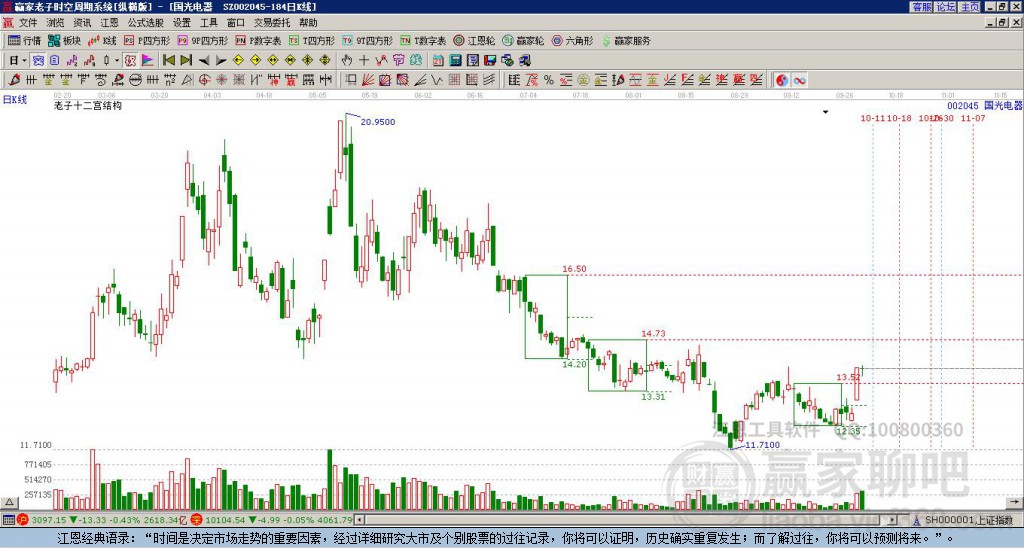The height and width of the screenshot is (548, 1024).
Task: Open the 六角形 hexagon tool
Action: (x=573, y=40)
